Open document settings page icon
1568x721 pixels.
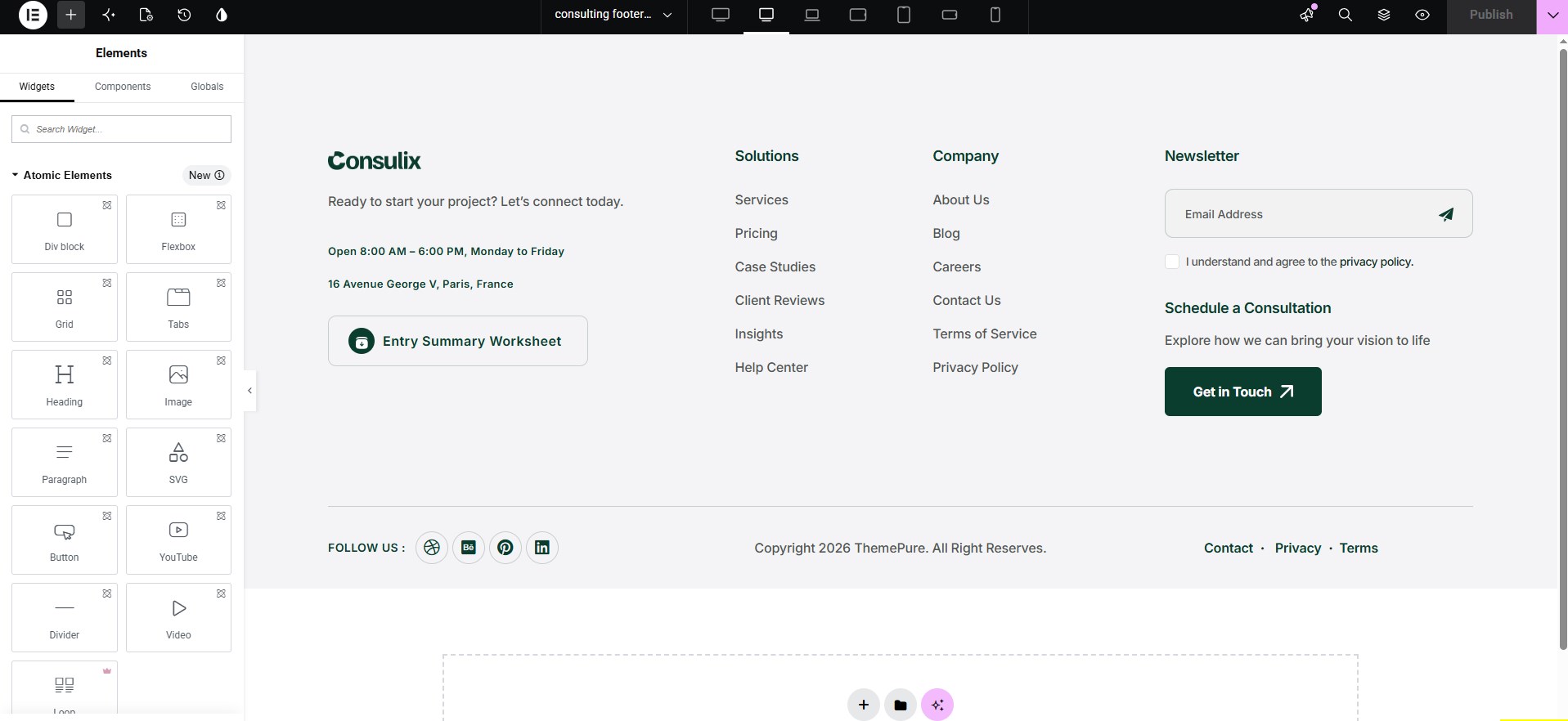click(146, 15)
